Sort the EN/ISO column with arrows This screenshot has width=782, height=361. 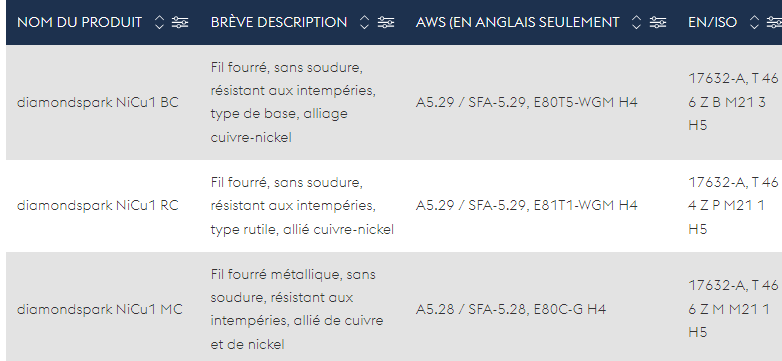pos(755,22)
